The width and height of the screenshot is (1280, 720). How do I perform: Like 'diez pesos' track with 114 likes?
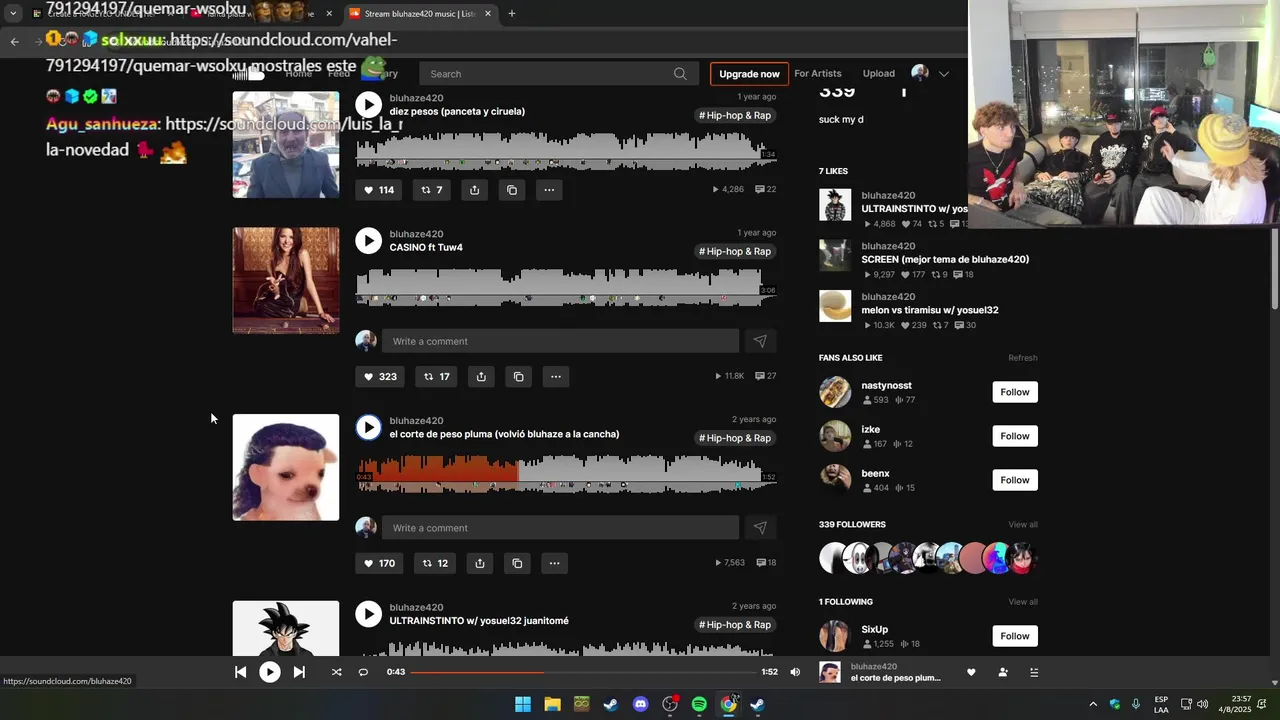pyautogui.click(x=379, y=190)
